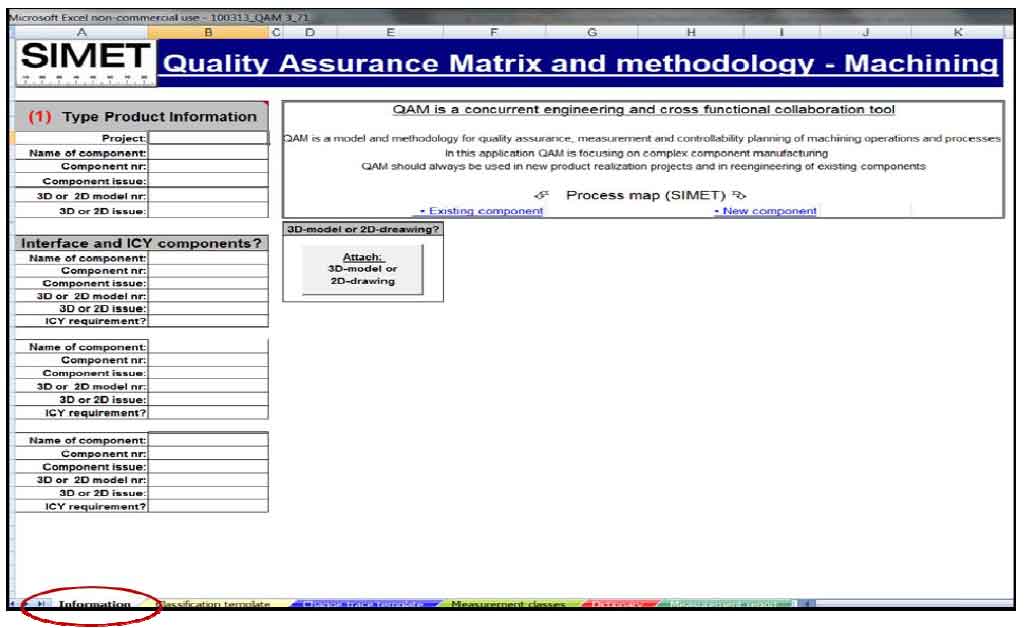Click the Attach 3D-model or 2D-drawing button

[362, 269]
